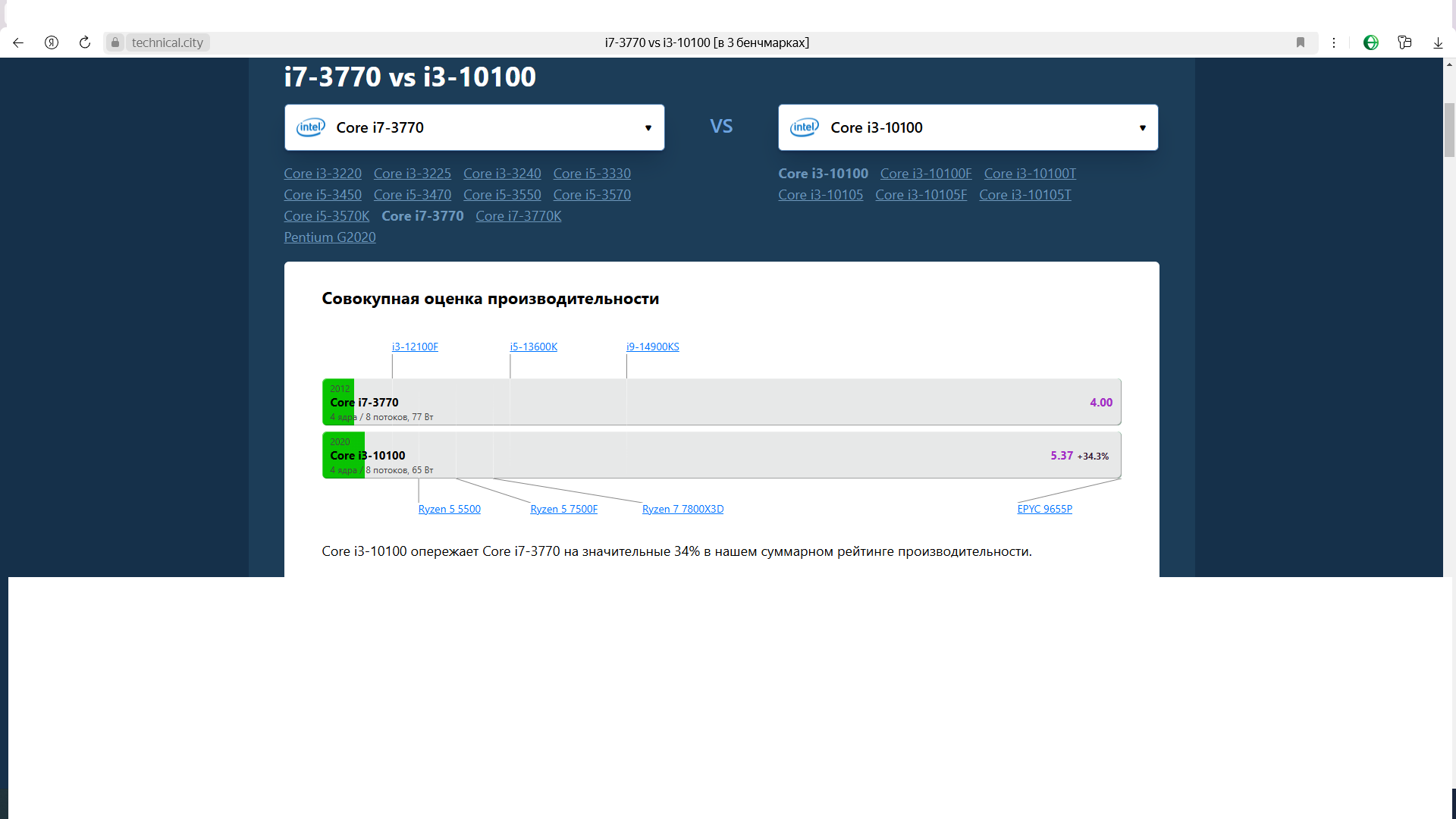Open the collections icon beside downloads

1404,42
